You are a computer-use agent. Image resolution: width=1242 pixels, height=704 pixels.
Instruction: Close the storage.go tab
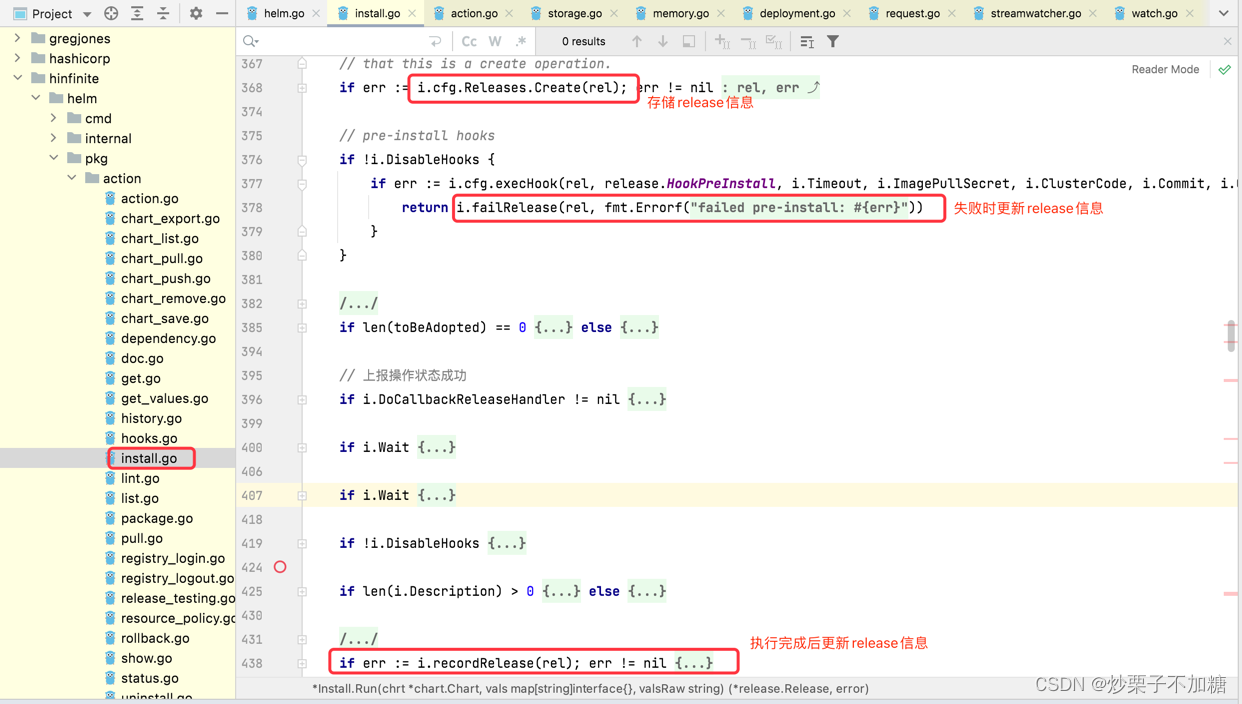(x=613, y=14)
